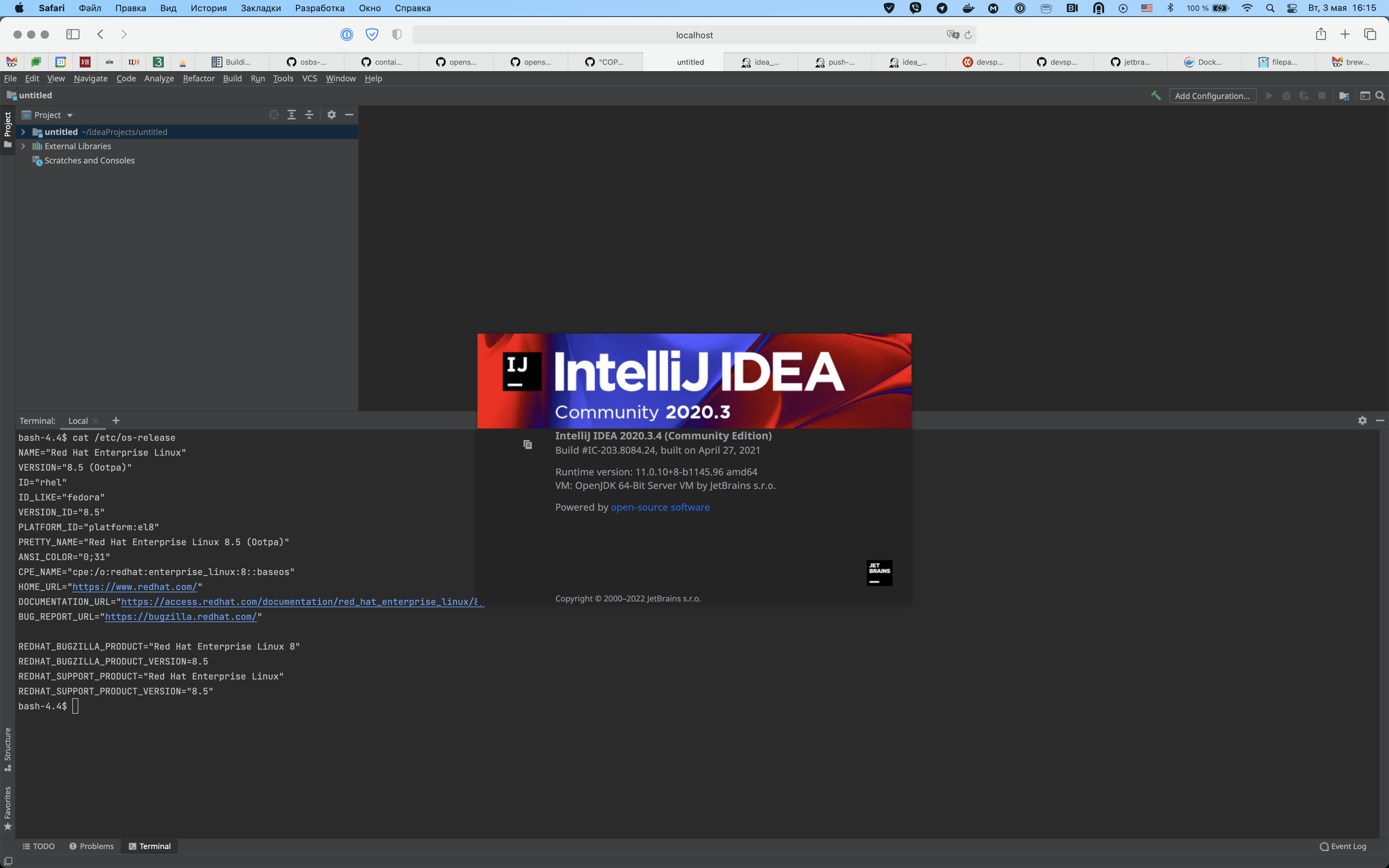The image size is (1389, 868).
Task: Switch to the Problems tab
Action: (91, 846)
